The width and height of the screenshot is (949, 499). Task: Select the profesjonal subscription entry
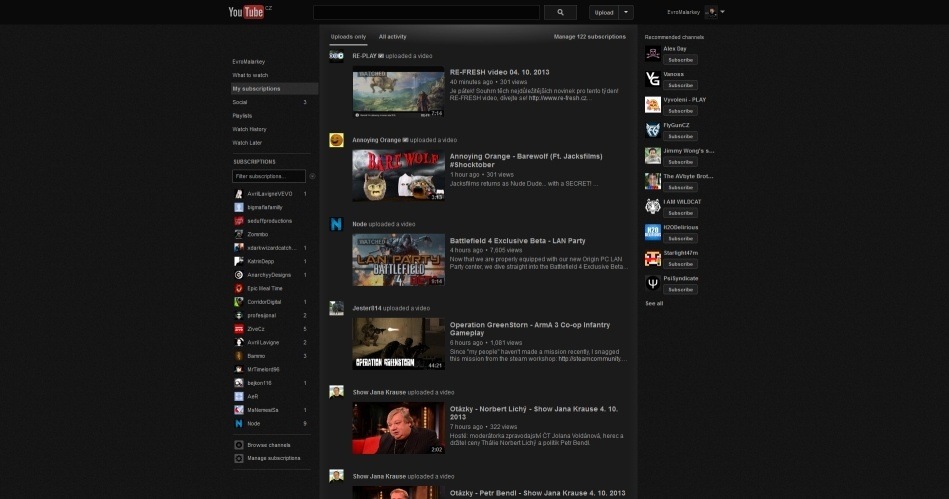coord(271,316)
